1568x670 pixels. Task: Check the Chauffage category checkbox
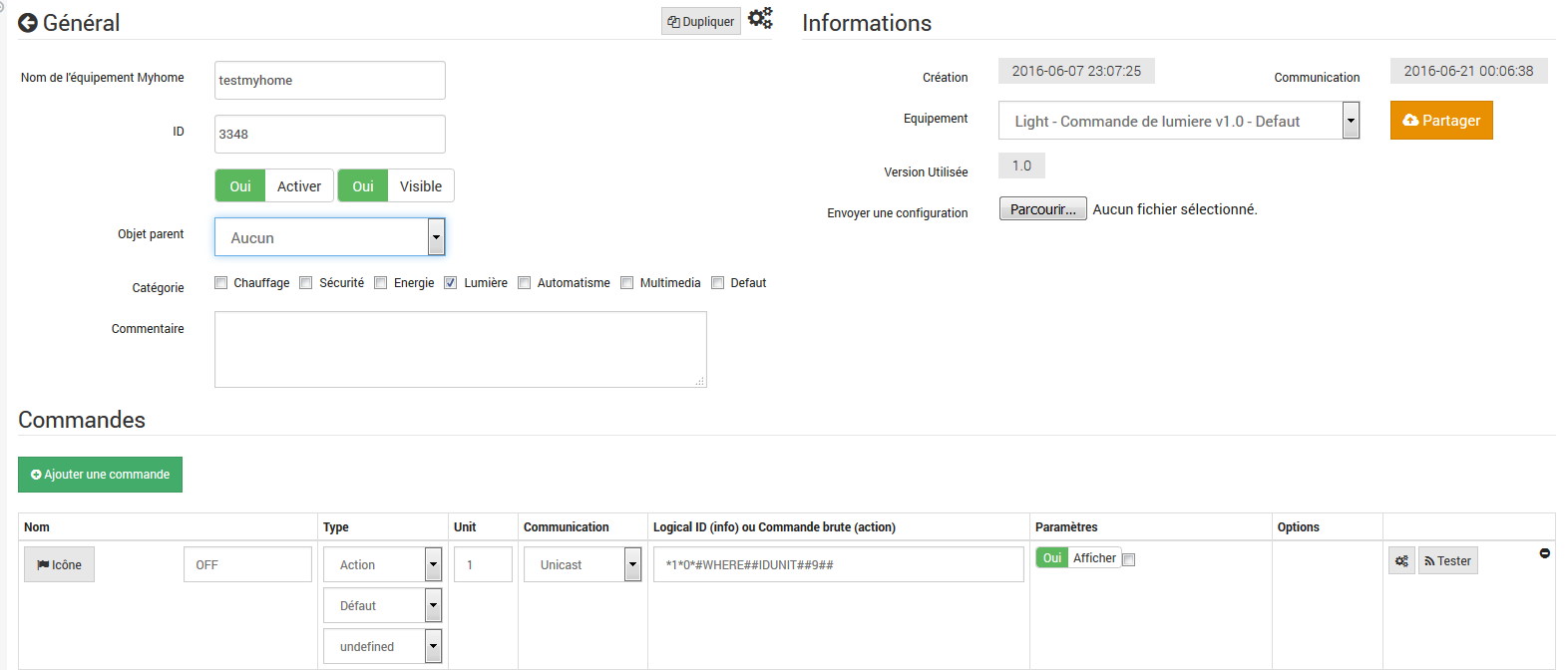[x=221, y=283]
